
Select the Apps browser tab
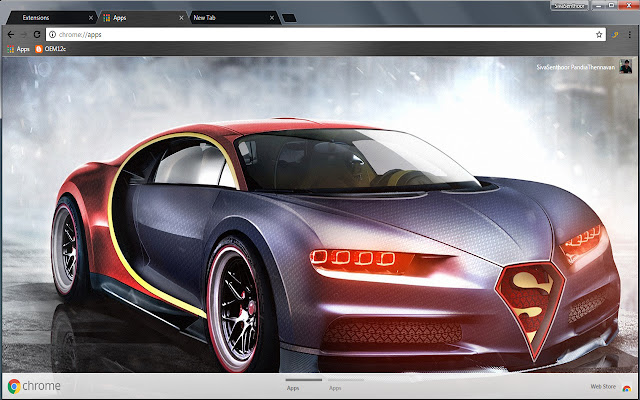point(143,18)
